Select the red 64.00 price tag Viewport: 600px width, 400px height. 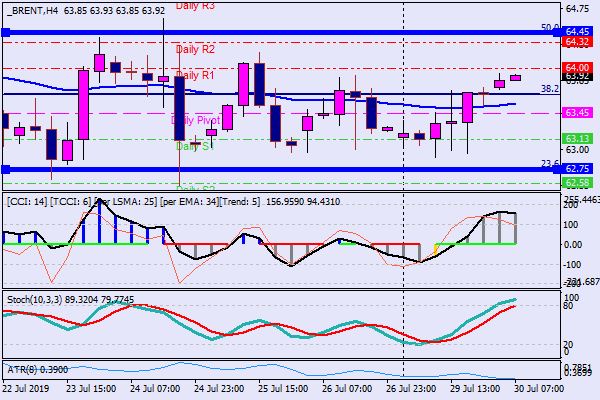click(x=577, y=67)
